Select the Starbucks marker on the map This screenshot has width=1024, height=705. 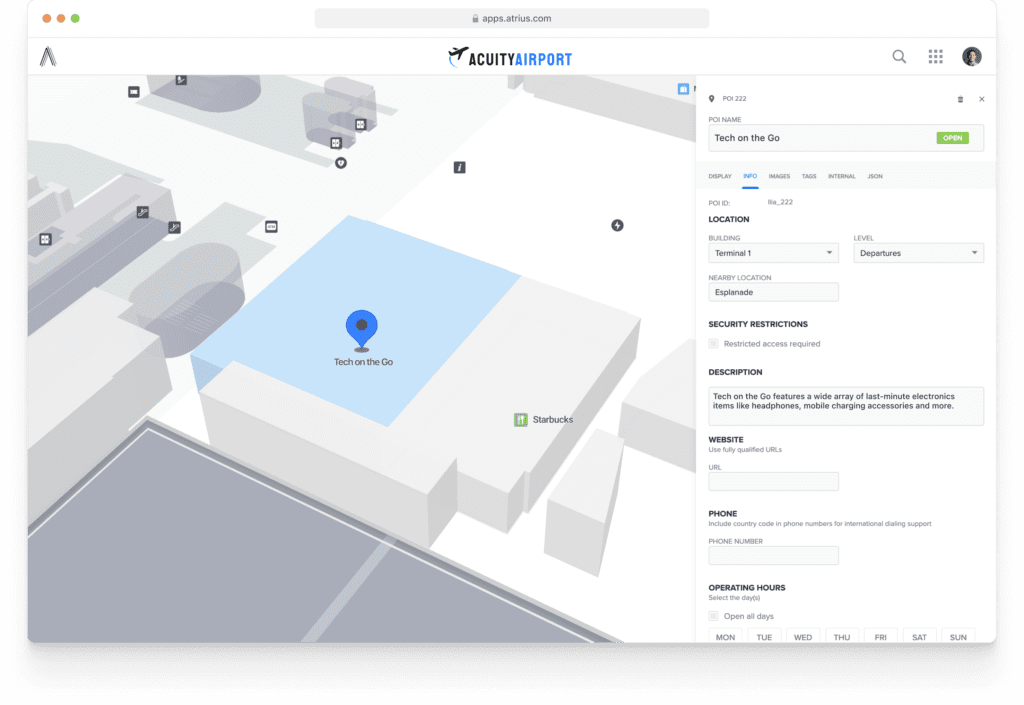[521, 419]
